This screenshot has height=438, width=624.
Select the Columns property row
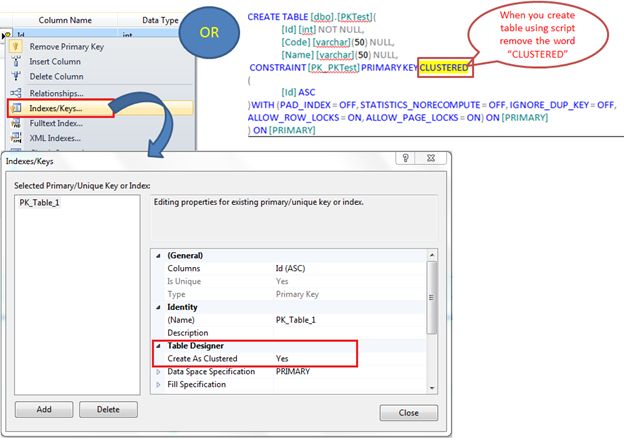[x=295, y=269]
